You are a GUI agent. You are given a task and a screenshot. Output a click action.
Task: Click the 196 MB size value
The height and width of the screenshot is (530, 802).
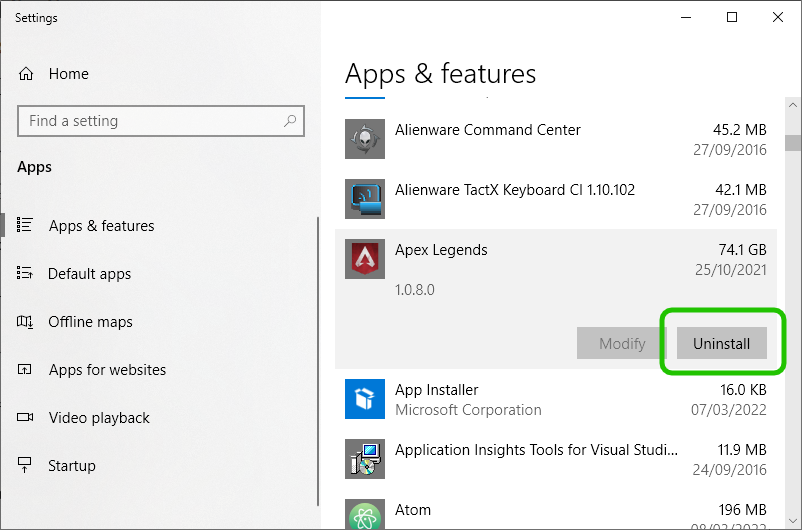tap(742, 510)
